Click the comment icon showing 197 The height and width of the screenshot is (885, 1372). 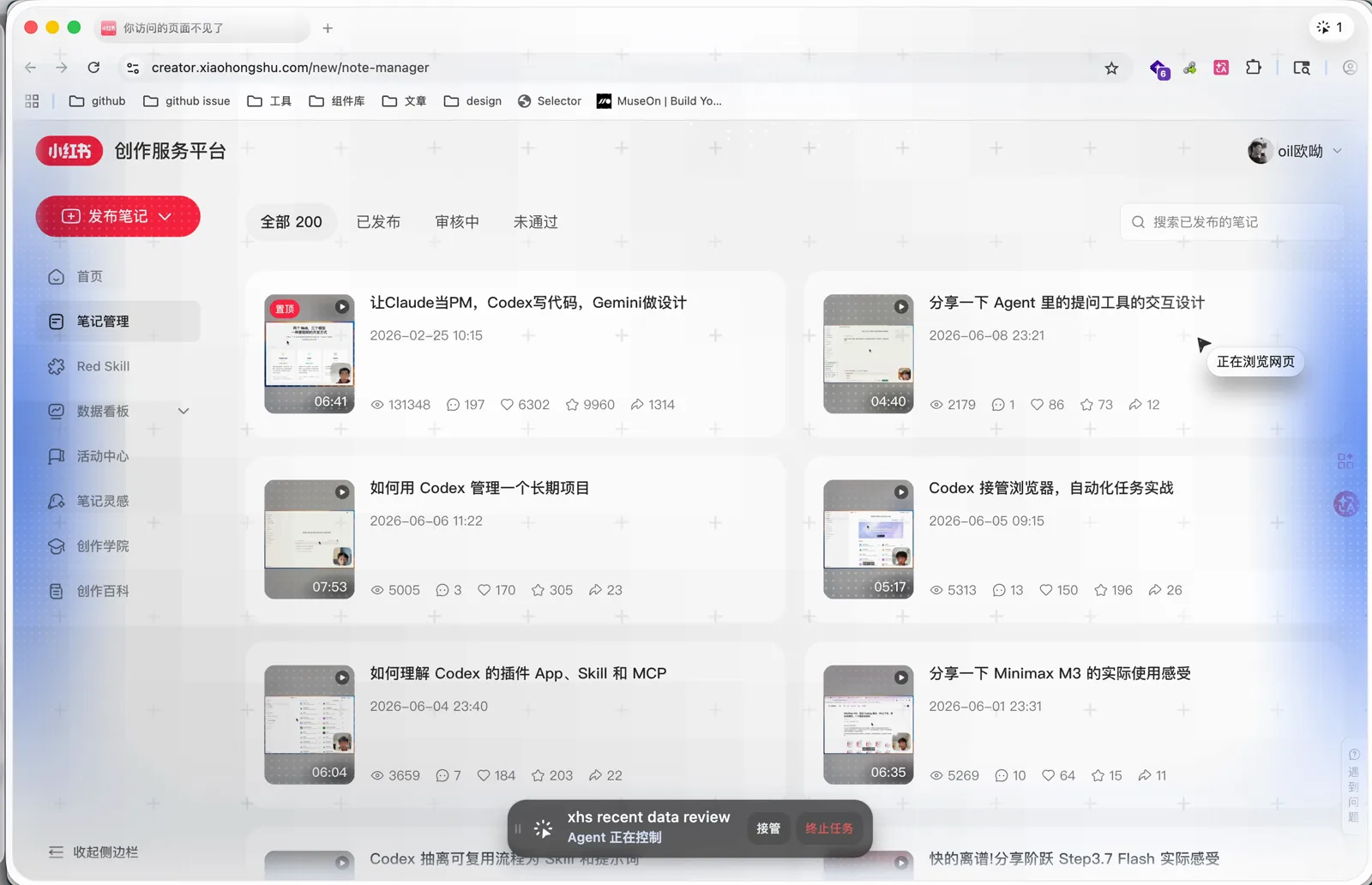coord(454,405)
